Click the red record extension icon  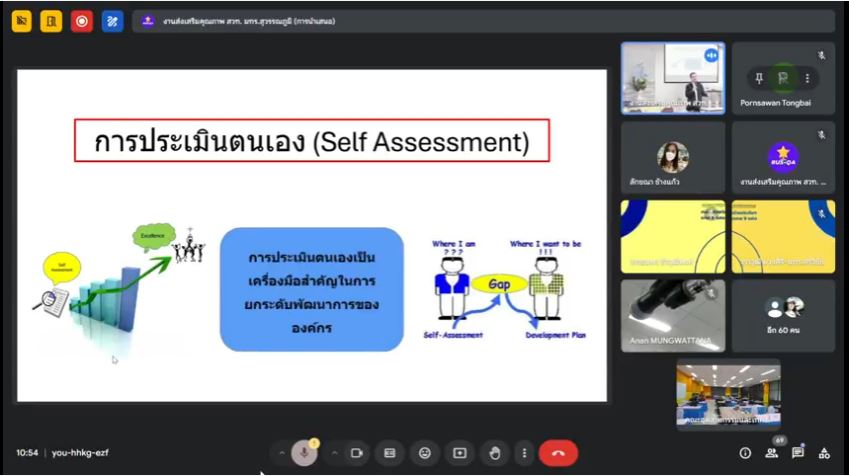coord(81,21)
